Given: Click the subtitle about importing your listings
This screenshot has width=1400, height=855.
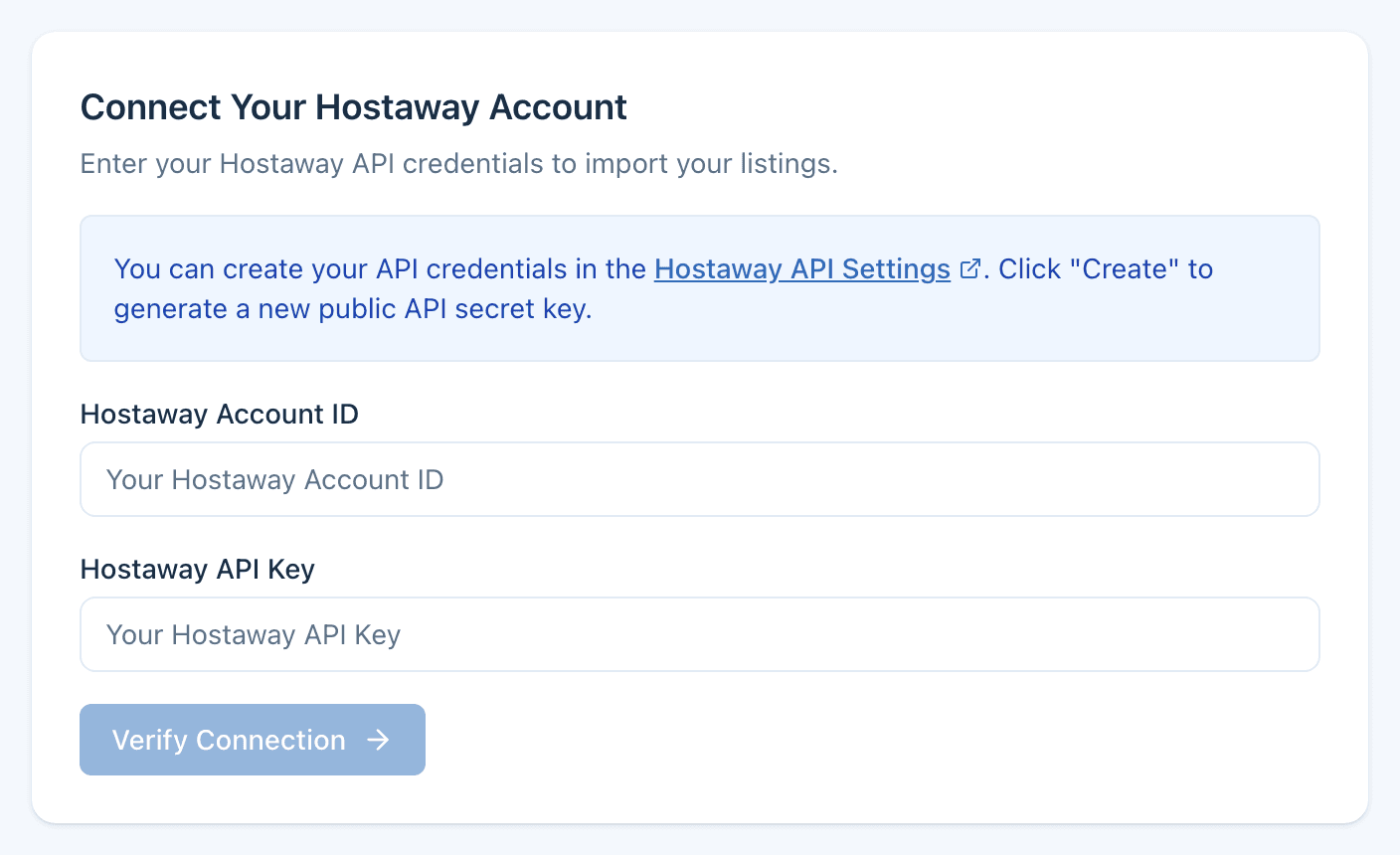Looking at the screenshot, I should 459,163.
